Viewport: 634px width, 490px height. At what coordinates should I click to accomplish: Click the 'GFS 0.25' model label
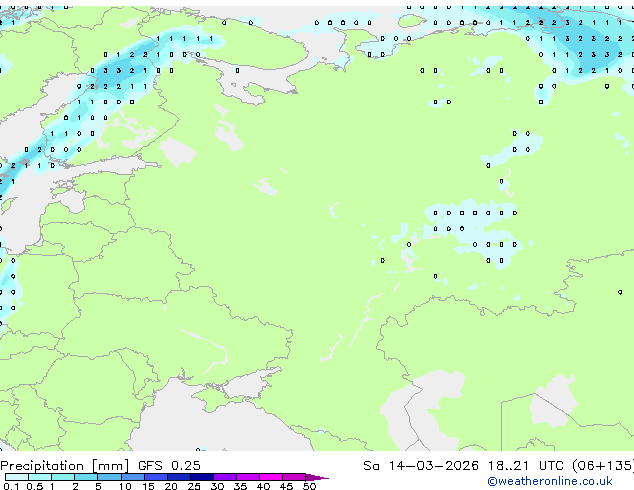tap(169, 466)
